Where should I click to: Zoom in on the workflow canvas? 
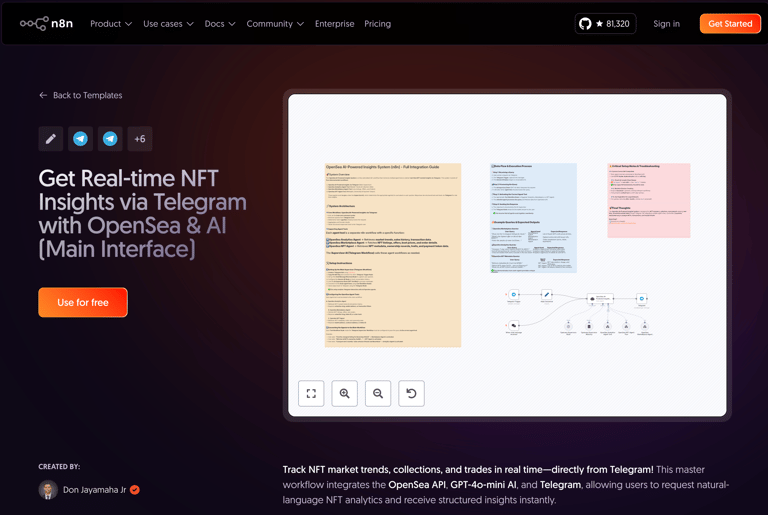tap(344, 393)
